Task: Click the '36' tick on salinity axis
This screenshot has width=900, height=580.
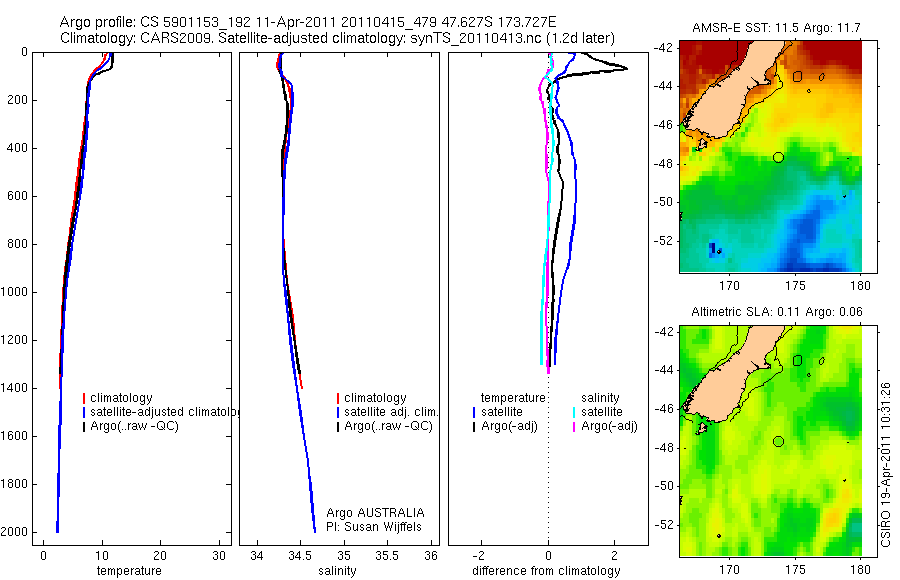Action: [x=431, y=556]
